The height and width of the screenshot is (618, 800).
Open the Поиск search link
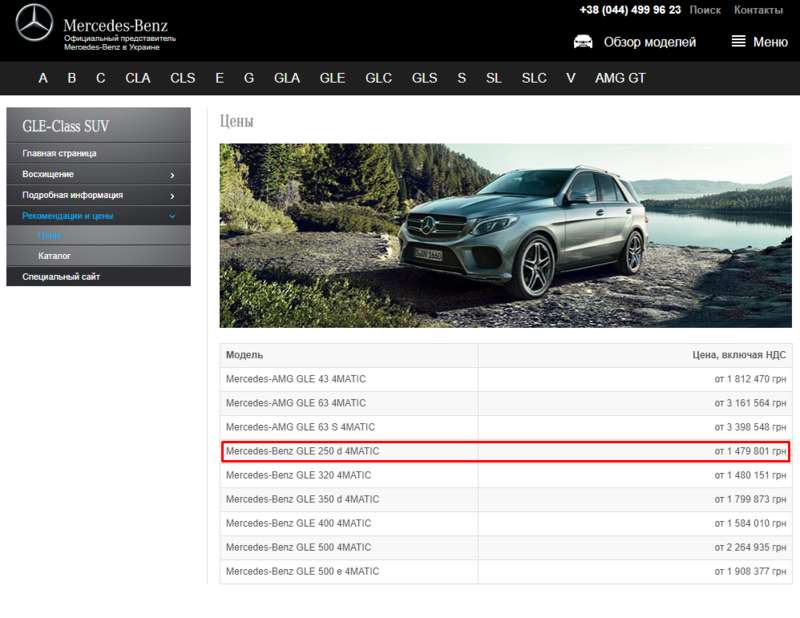(705, 10)
